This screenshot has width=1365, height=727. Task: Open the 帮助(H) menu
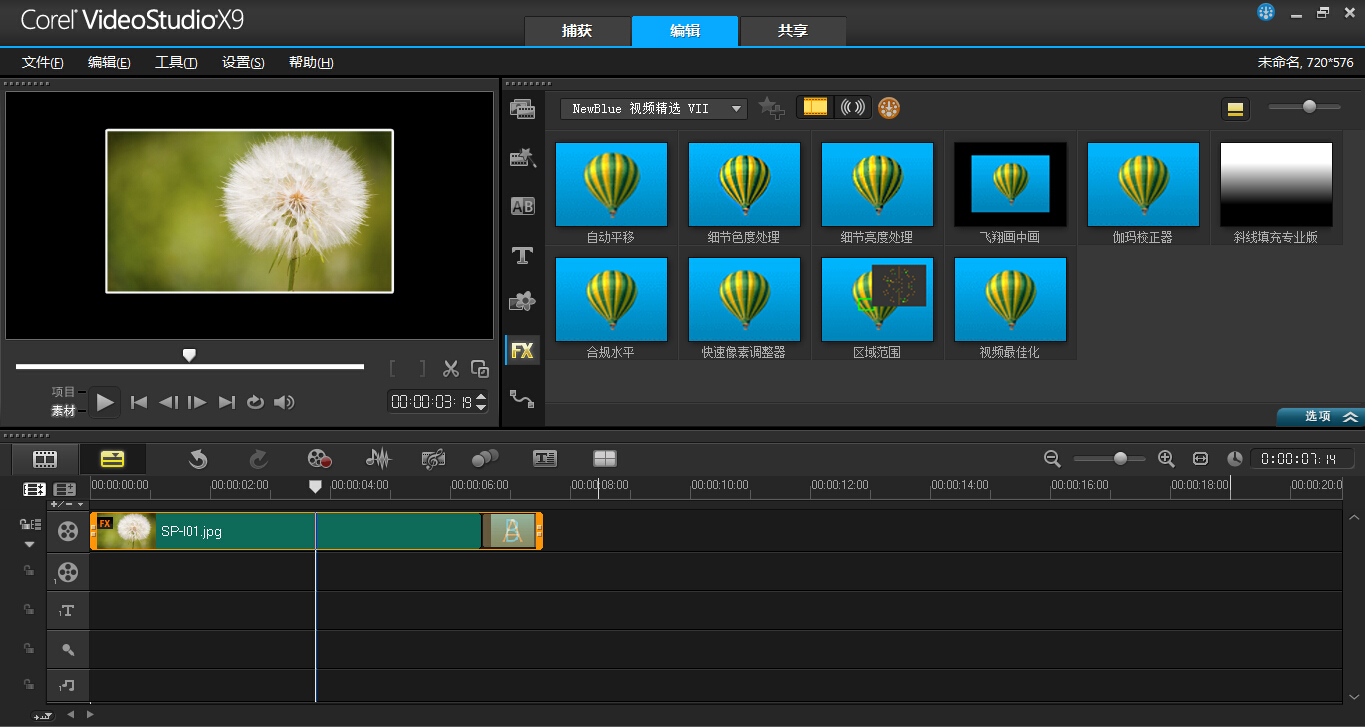[x=311, y=62]
